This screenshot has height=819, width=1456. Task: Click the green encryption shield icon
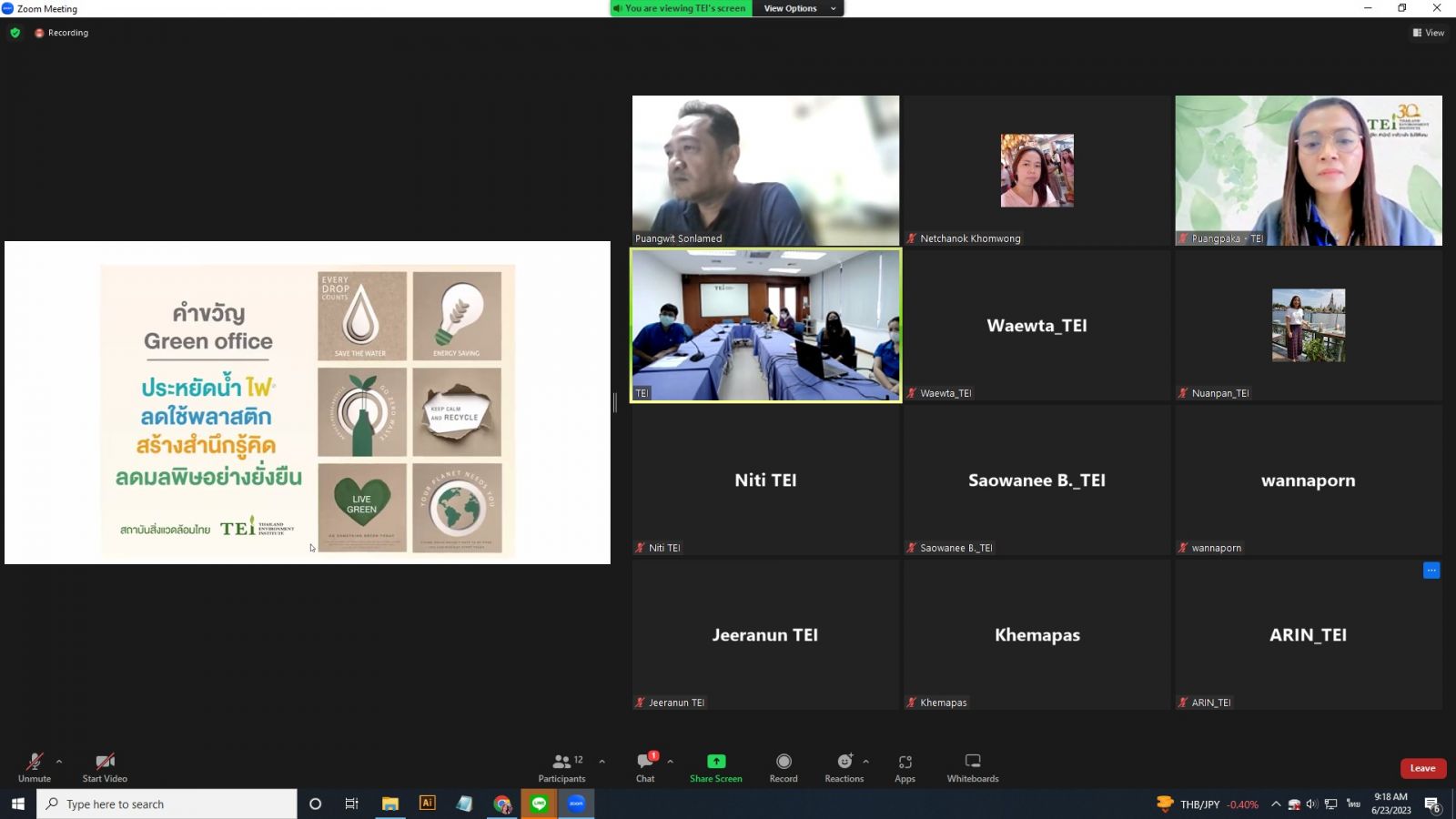pyautogui.click(x=15, y=33)
